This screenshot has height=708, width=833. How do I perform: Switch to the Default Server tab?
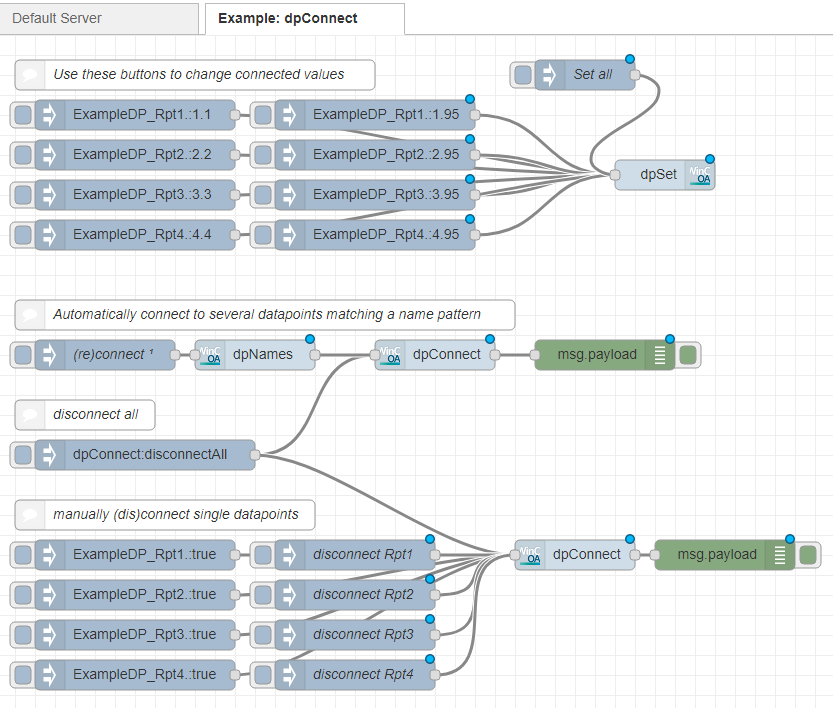pos(57,18)
